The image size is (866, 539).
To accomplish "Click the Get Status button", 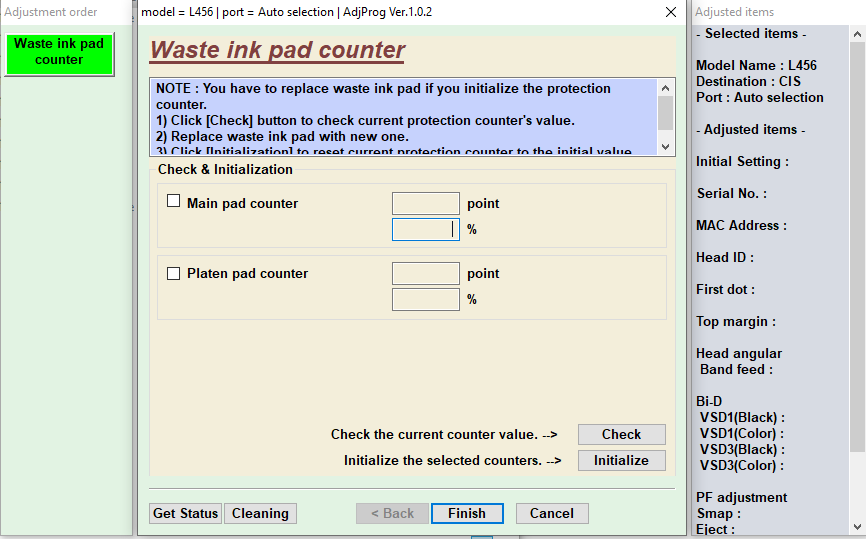I will click(x=185, y=513).
